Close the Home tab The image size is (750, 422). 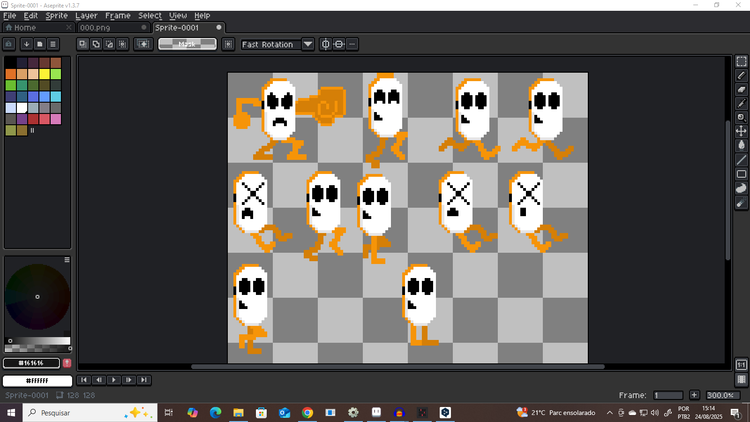coord(69,28)
